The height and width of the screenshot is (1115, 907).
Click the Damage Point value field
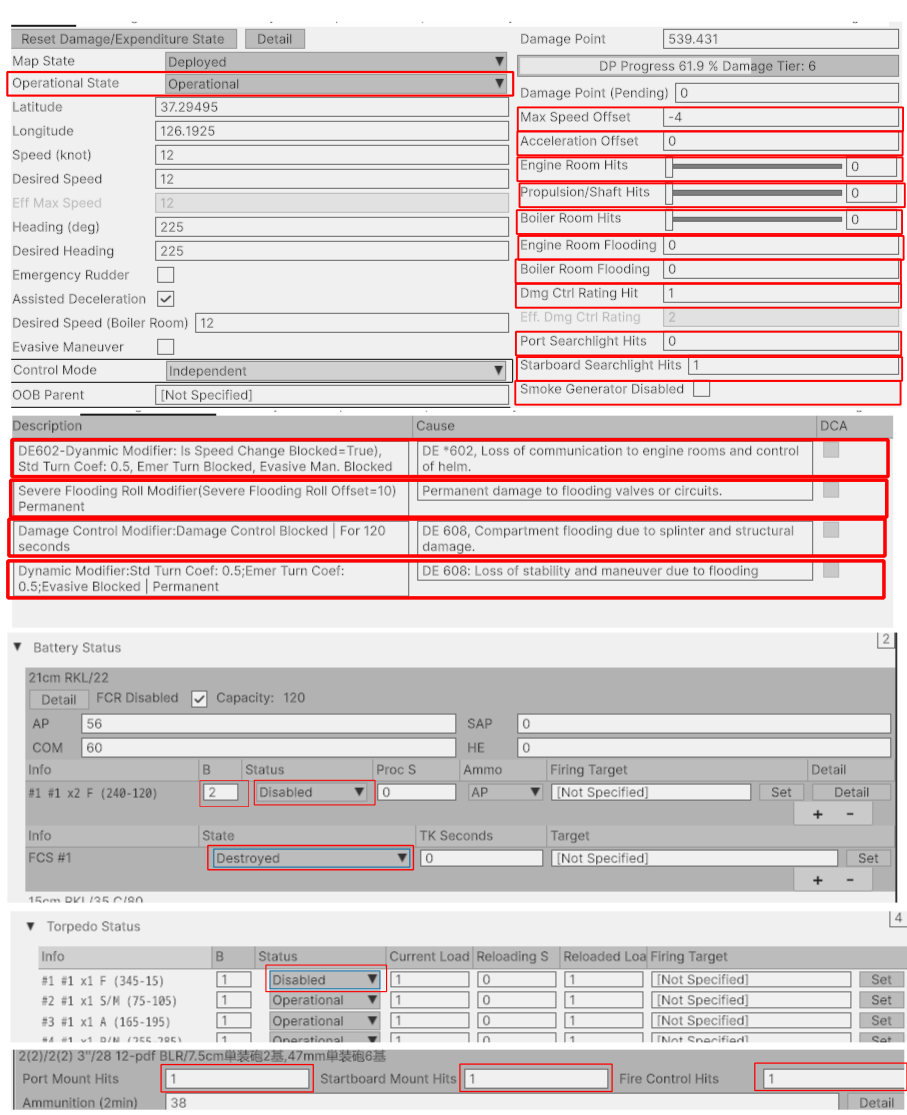tap(780, 39)
